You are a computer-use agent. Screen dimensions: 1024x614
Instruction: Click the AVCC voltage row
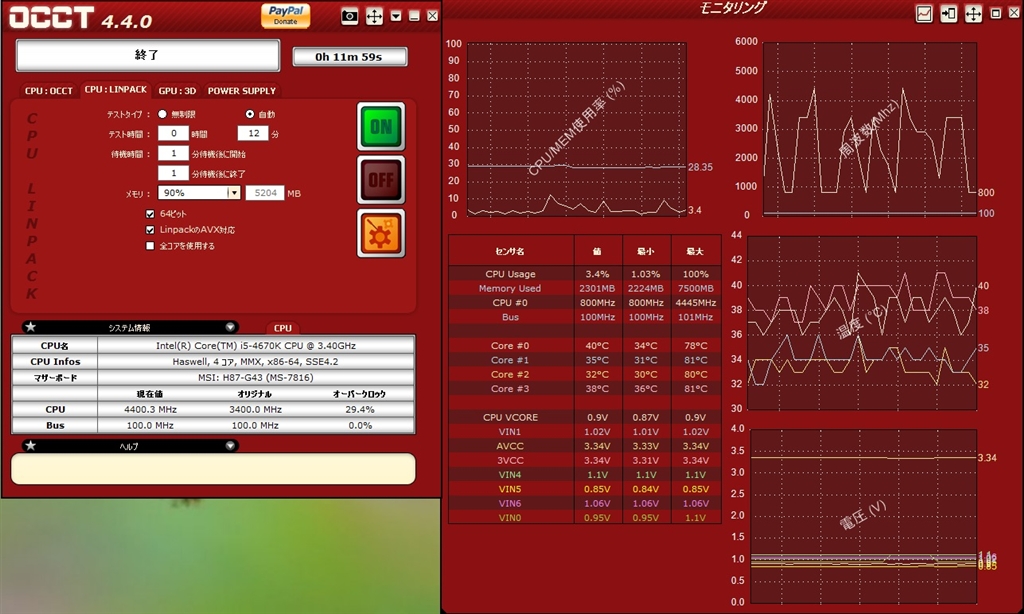coord(584,446)
